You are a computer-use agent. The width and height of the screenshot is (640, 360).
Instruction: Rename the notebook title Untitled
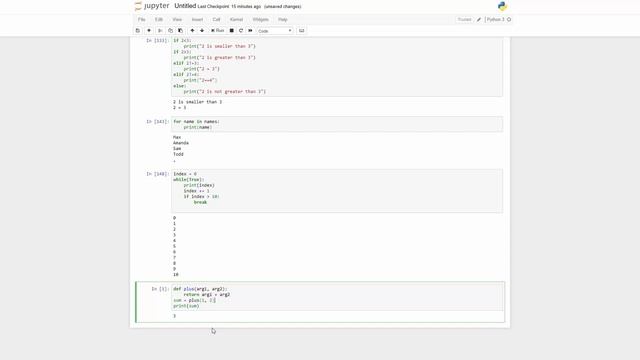click(x=185, y=6)
